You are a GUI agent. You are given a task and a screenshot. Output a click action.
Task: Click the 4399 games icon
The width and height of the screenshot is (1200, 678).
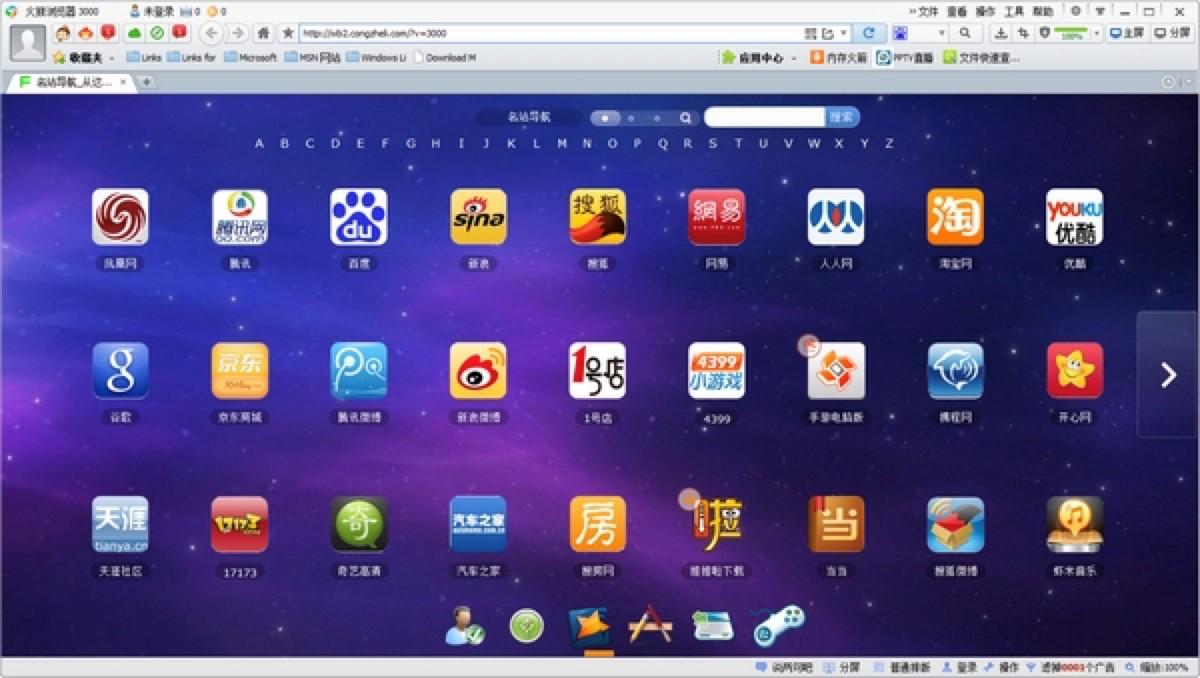tap(717, 370)
